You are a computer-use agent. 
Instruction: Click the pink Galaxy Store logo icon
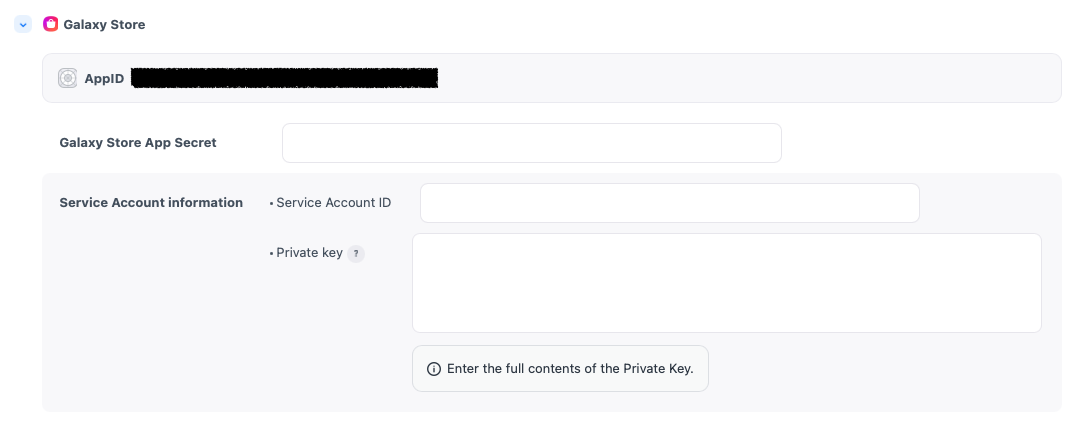coord(50,24)
